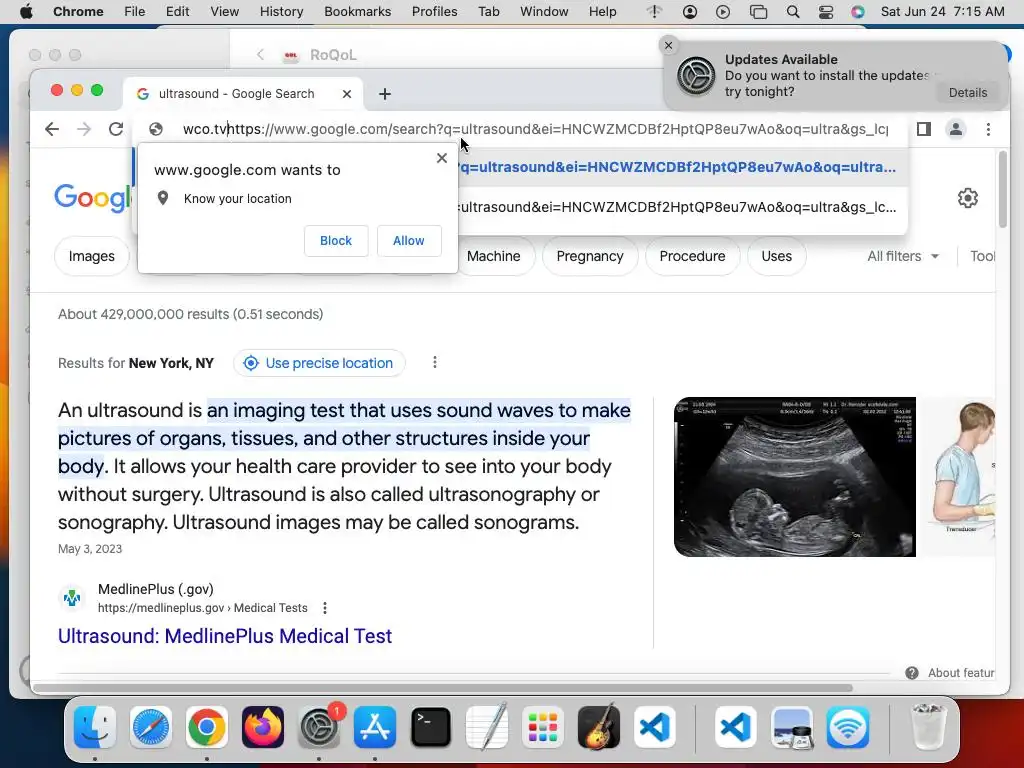Click the vertical scrollbar thumb
1024x768 pixels.
point(1003,189)
